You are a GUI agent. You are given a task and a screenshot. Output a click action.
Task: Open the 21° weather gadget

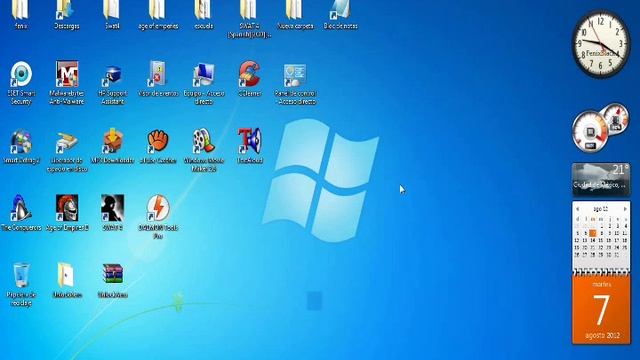click(x=601, y=180)
